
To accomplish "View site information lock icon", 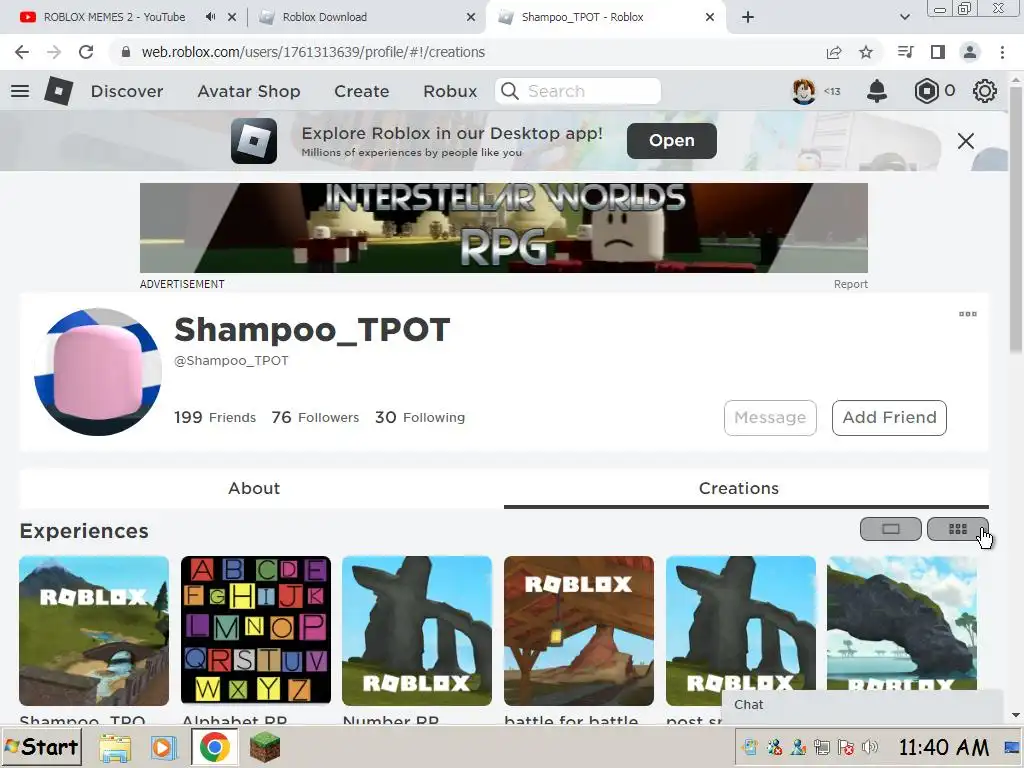I will click(x=126, y=52).
